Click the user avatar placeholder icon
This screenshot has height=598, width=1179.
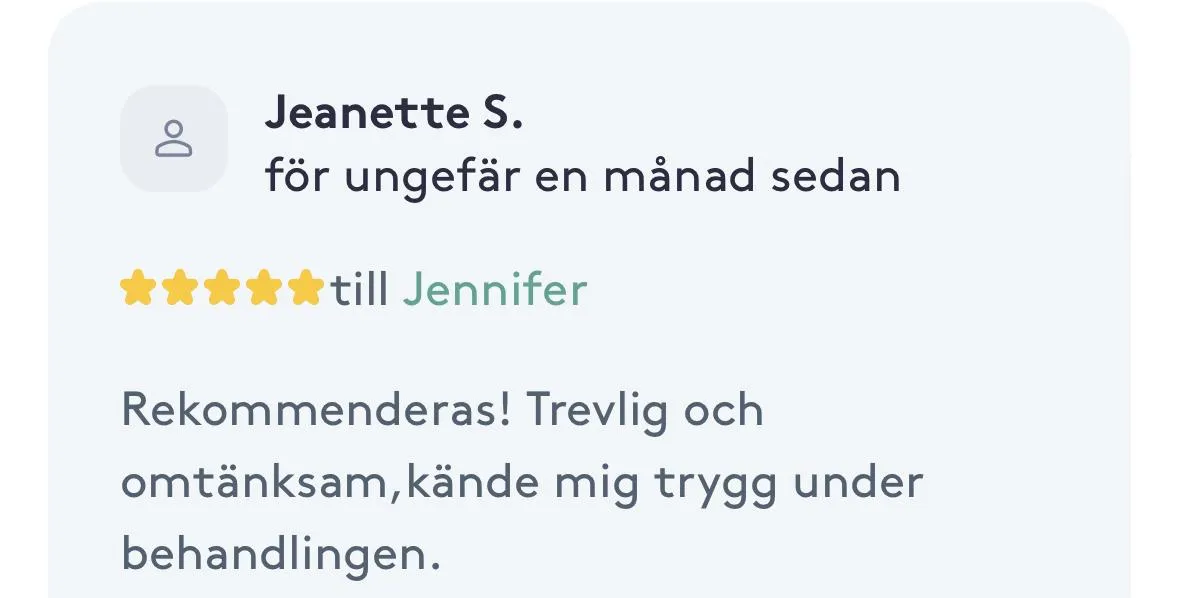174,138
